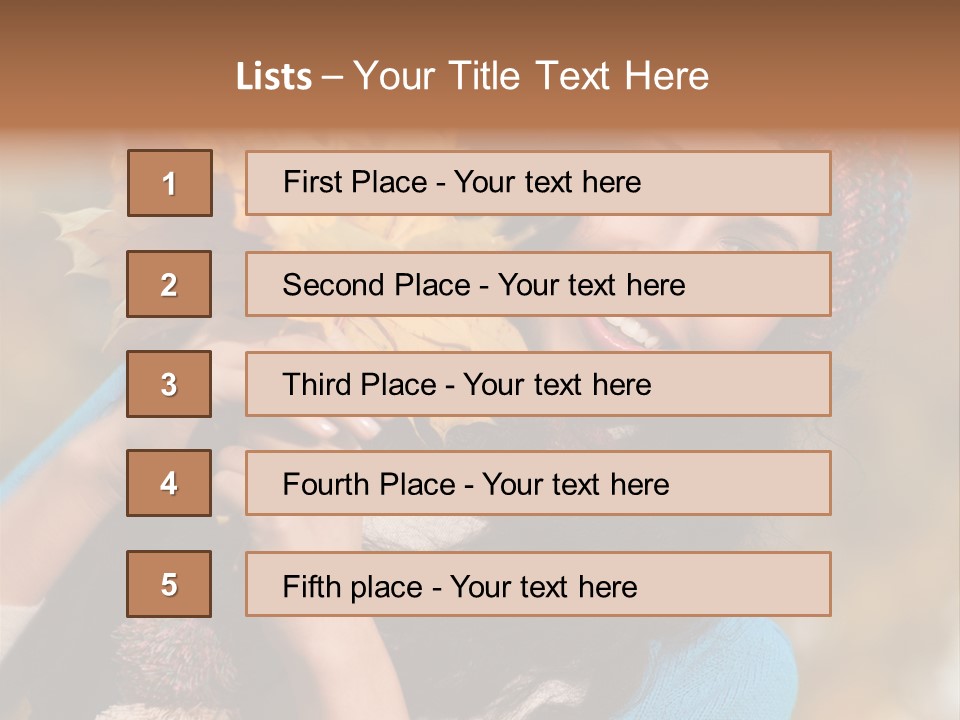The width and height of the screenshot is (960, 720).
Task: Click the empty right end of Fifth place bar
Action: tap(760, 584)
